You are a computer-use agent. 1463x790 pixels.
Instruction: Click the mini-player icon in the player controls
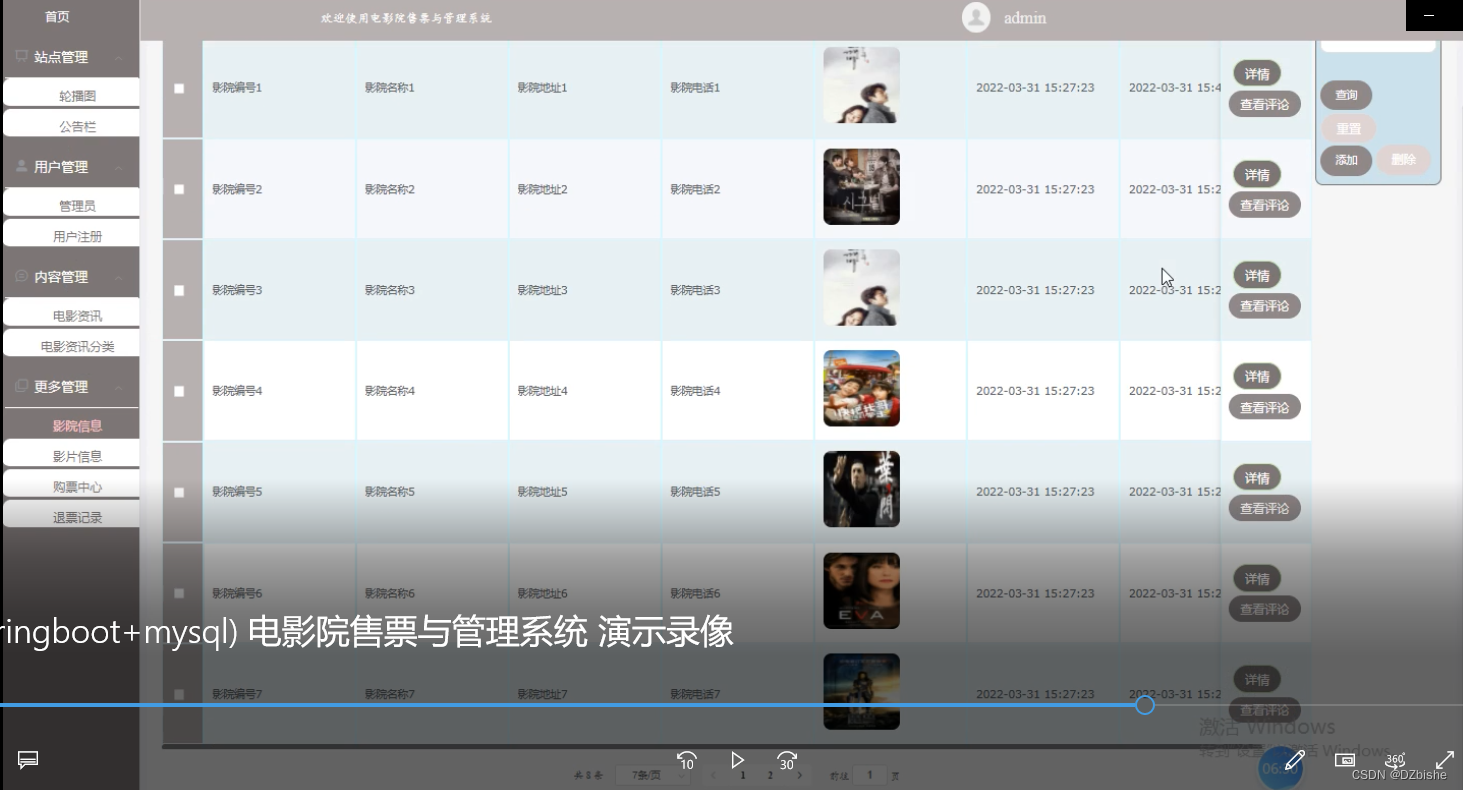coord(1345,760)
